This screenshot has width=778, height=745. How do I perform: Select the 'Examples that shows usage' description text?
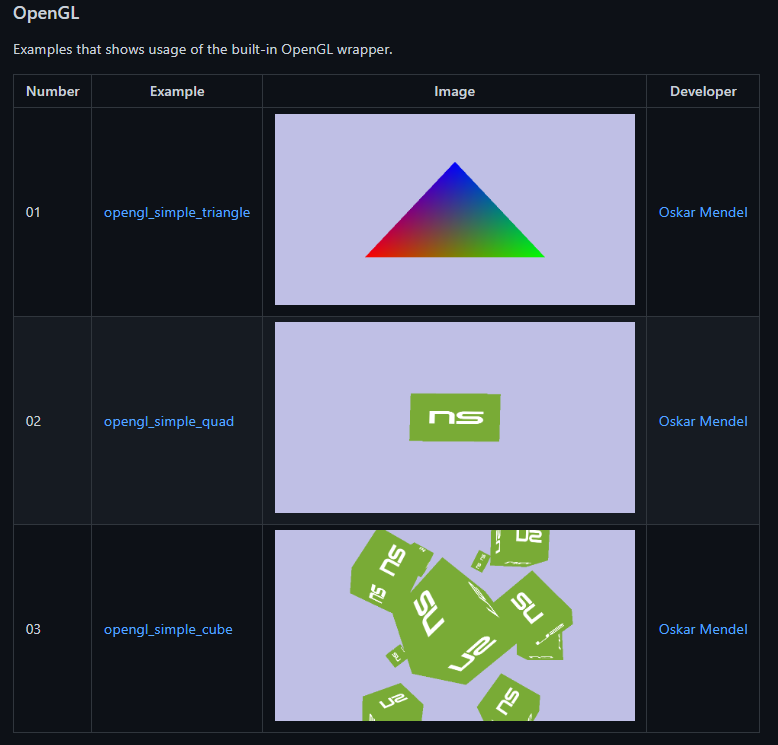tap(203, 50)
